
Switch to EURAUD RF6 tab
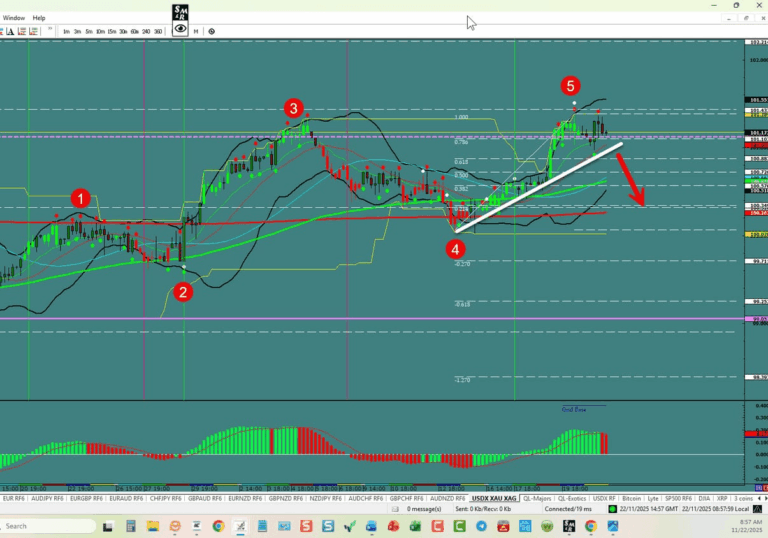(x=126, y=498)
